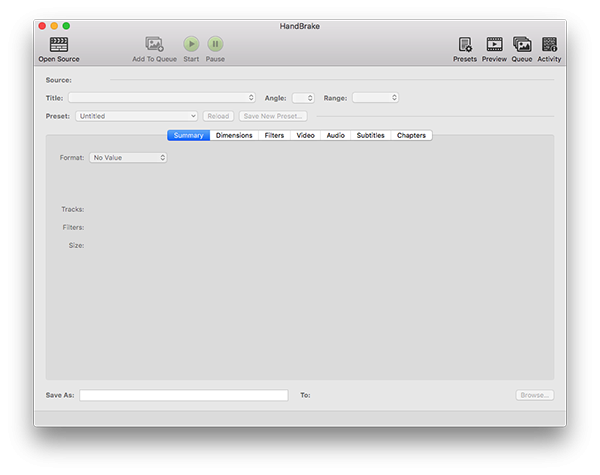Open the Presets panel icon
The height and width of the screenshot is (475, 600).
[x=465, y=44]
